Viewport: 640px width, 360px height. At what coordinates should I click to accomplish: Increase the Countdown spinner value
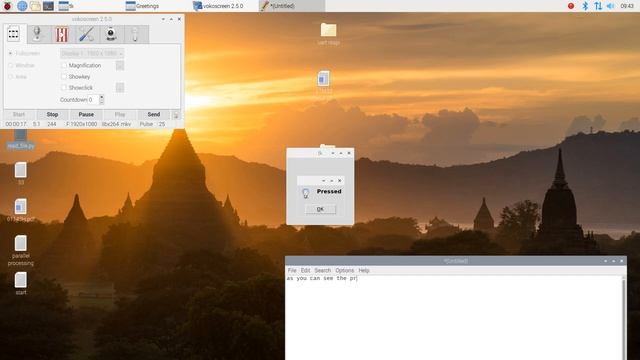(x=102, y=97)
